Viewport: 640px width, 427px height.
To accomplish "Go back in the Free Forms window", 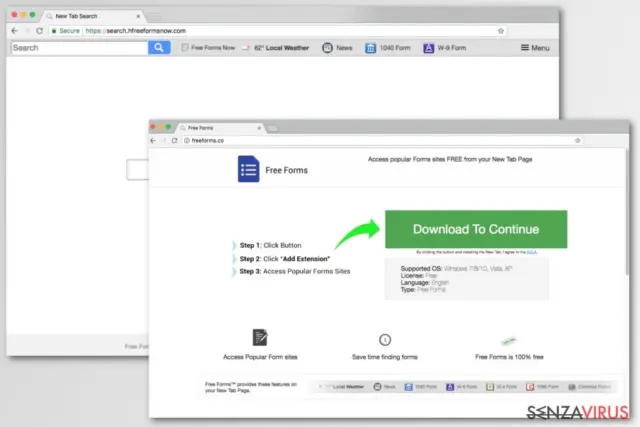I will (153, 140).
